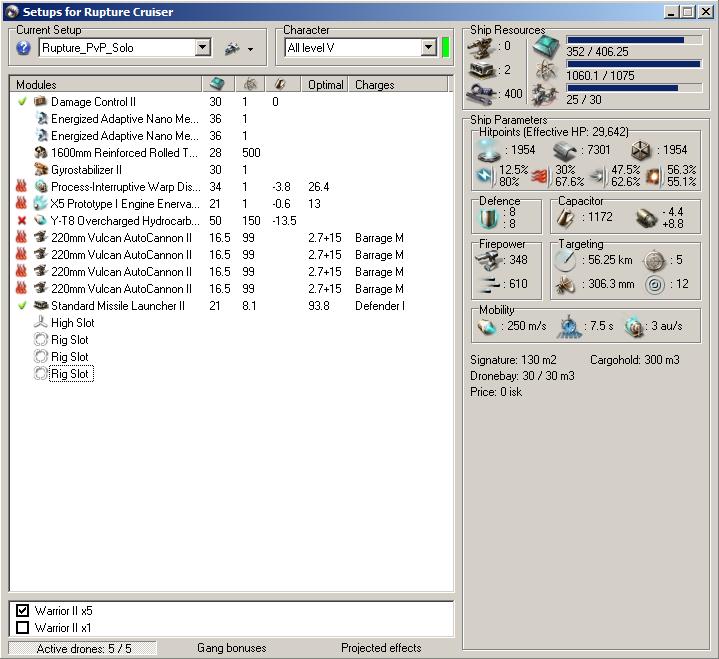Image resolution: width=719 pixels, height=659 pixels.
Task: Toggle the overheat status on X5 Prototype Engine Enervator
Action: tap(21, 203)
